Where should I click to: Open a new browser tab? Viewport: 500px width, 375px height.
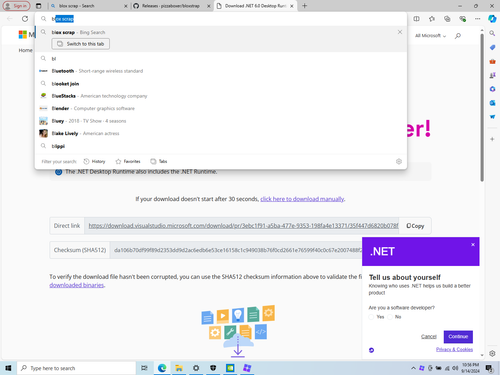pyautogui.click(x=305, y=6)
